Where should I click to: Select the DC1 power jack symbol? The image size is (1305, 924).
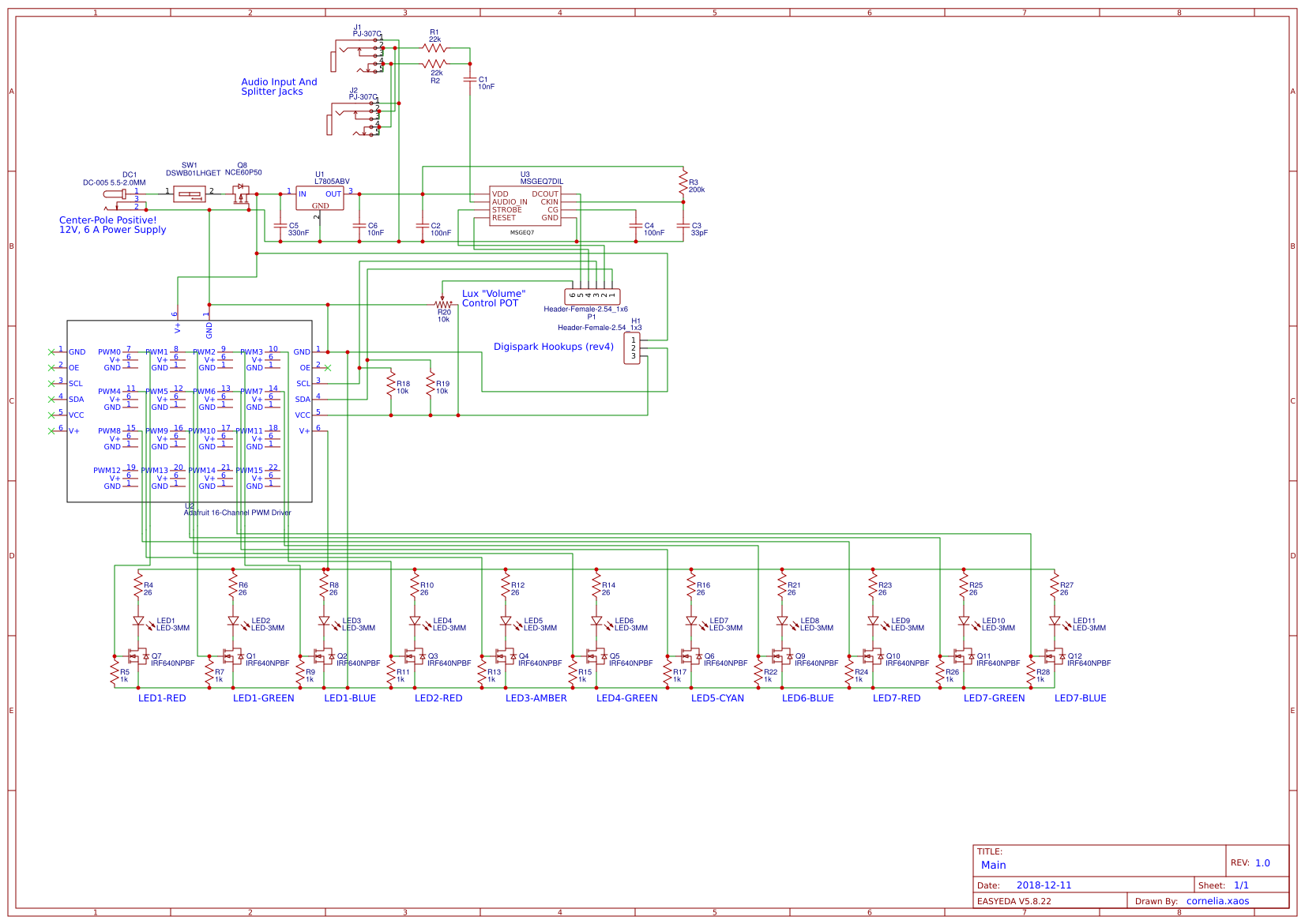[115, 194]
